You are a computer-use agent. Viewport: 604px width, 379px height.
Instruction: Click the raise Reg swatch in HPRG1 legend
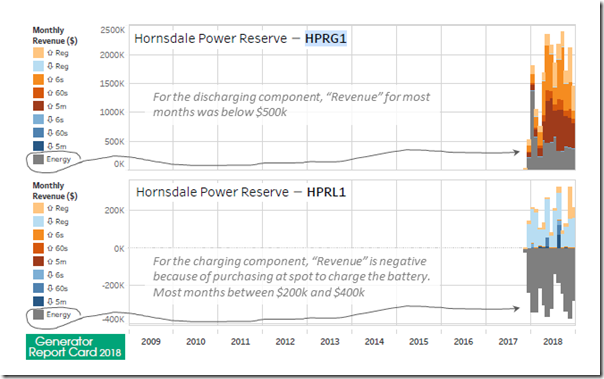click(39, 53)
